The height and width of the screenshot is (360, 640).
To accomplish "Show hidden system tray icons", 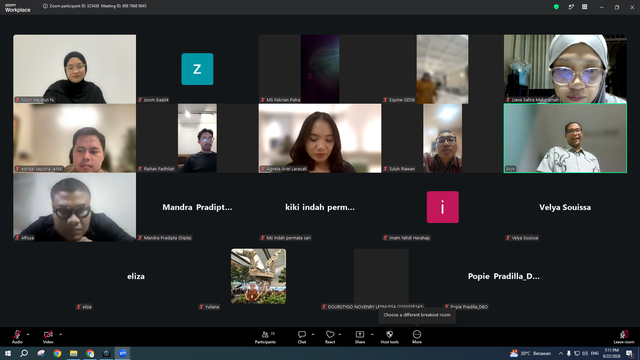I will [561, 353].
